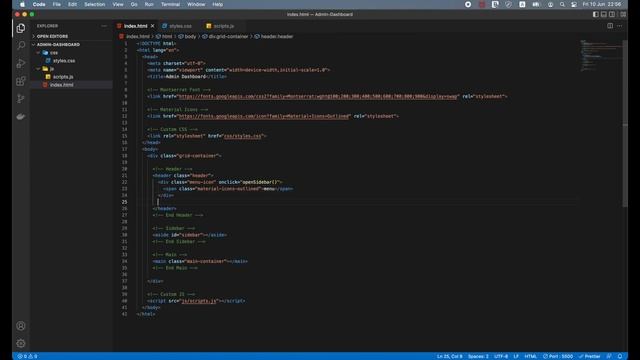This screenshot has width=640, height=360.
Task: Customize layout icon in title bar
Action: click(623, 14)
